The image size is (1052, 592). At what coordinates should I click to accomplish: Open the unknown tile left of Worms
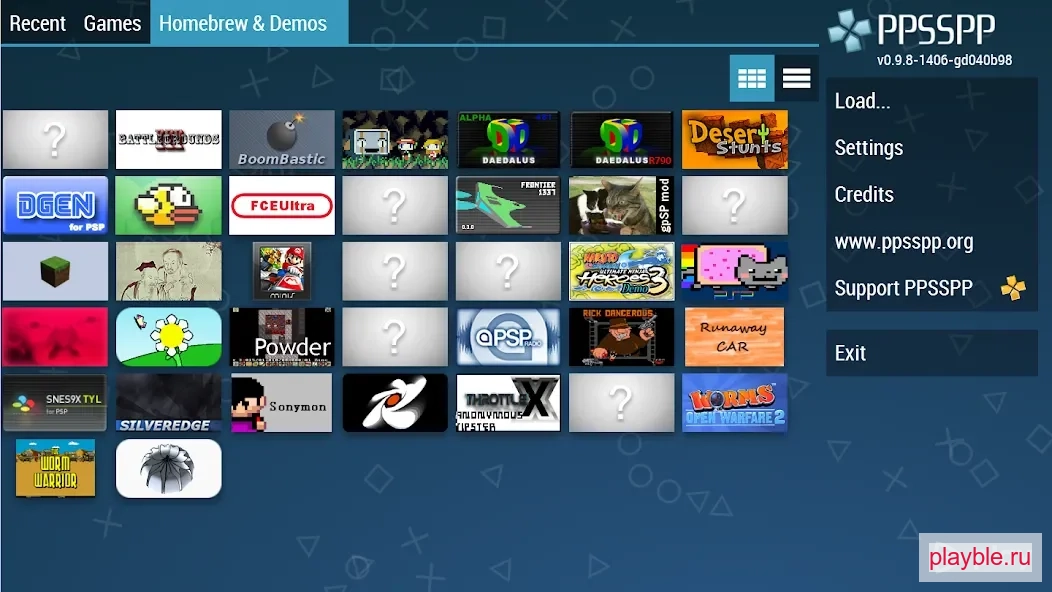coord(621,403)
